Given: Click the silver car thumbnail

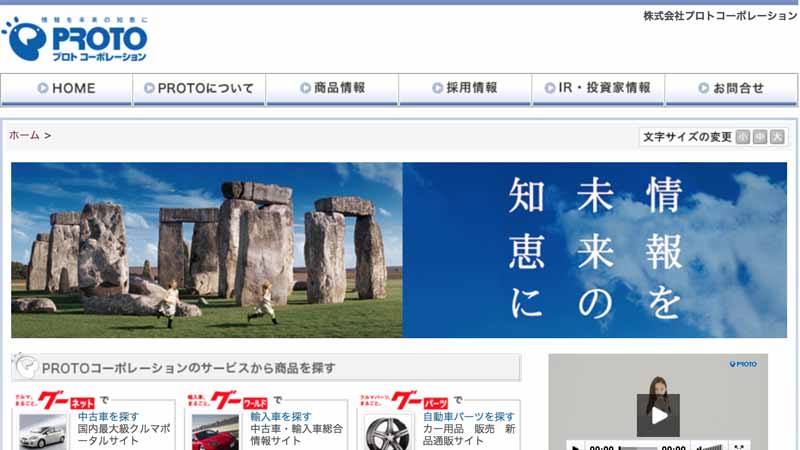Looking at the screenshot, I should click(x=43, y=433).
